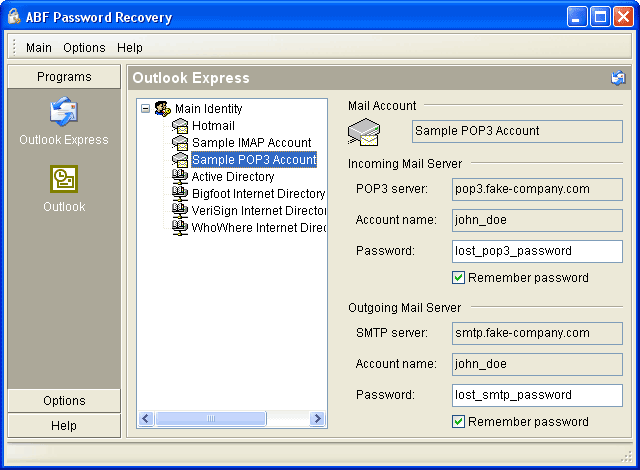Open the Help menu in menu bar
640x470 pixels.
130,48
